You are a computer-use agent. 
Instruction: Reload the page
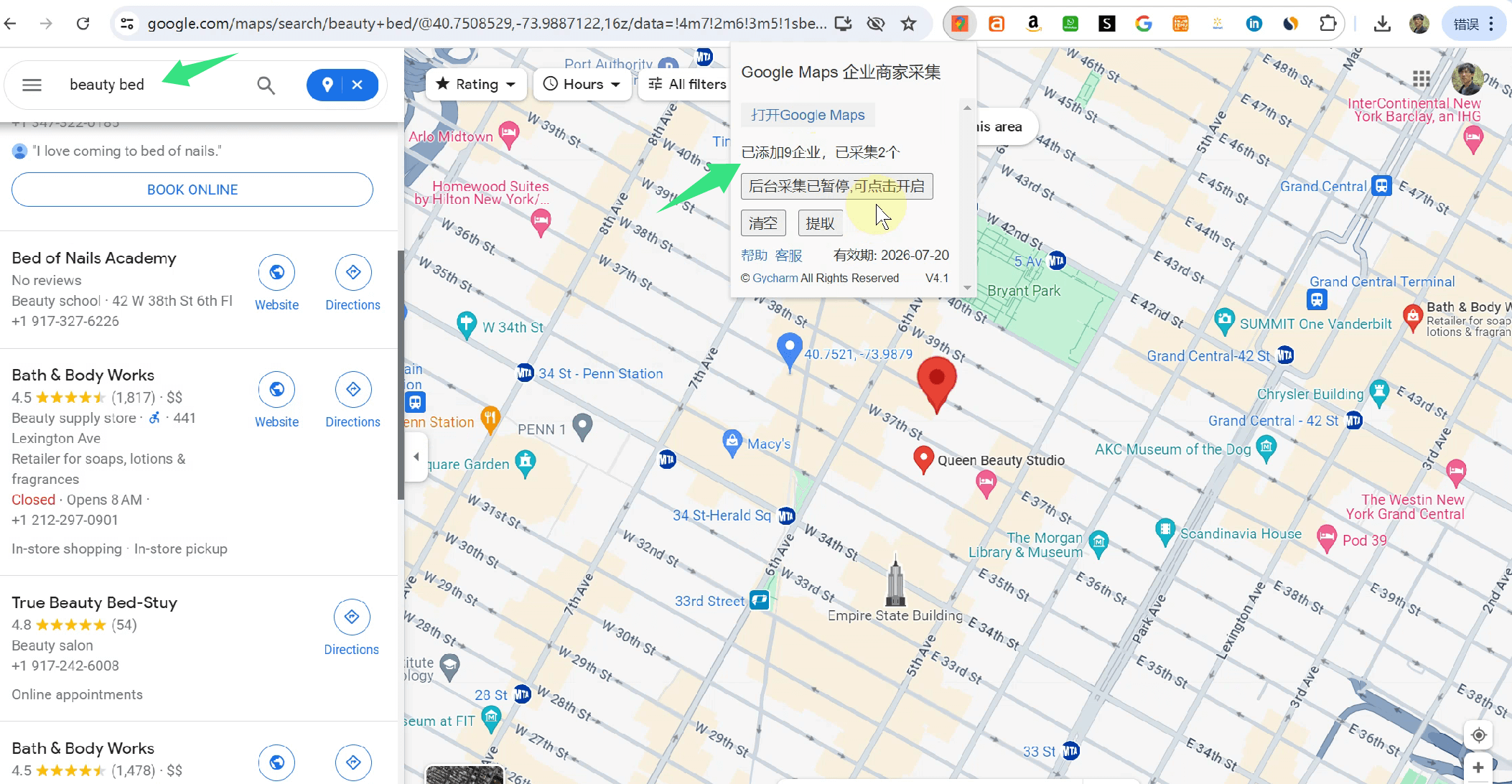tap(83, 24)
